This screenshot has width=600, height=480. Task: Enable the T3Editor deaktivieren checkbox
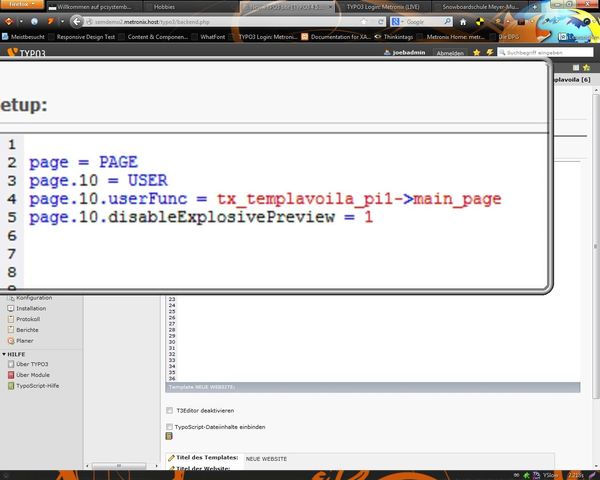pos(169,409)
